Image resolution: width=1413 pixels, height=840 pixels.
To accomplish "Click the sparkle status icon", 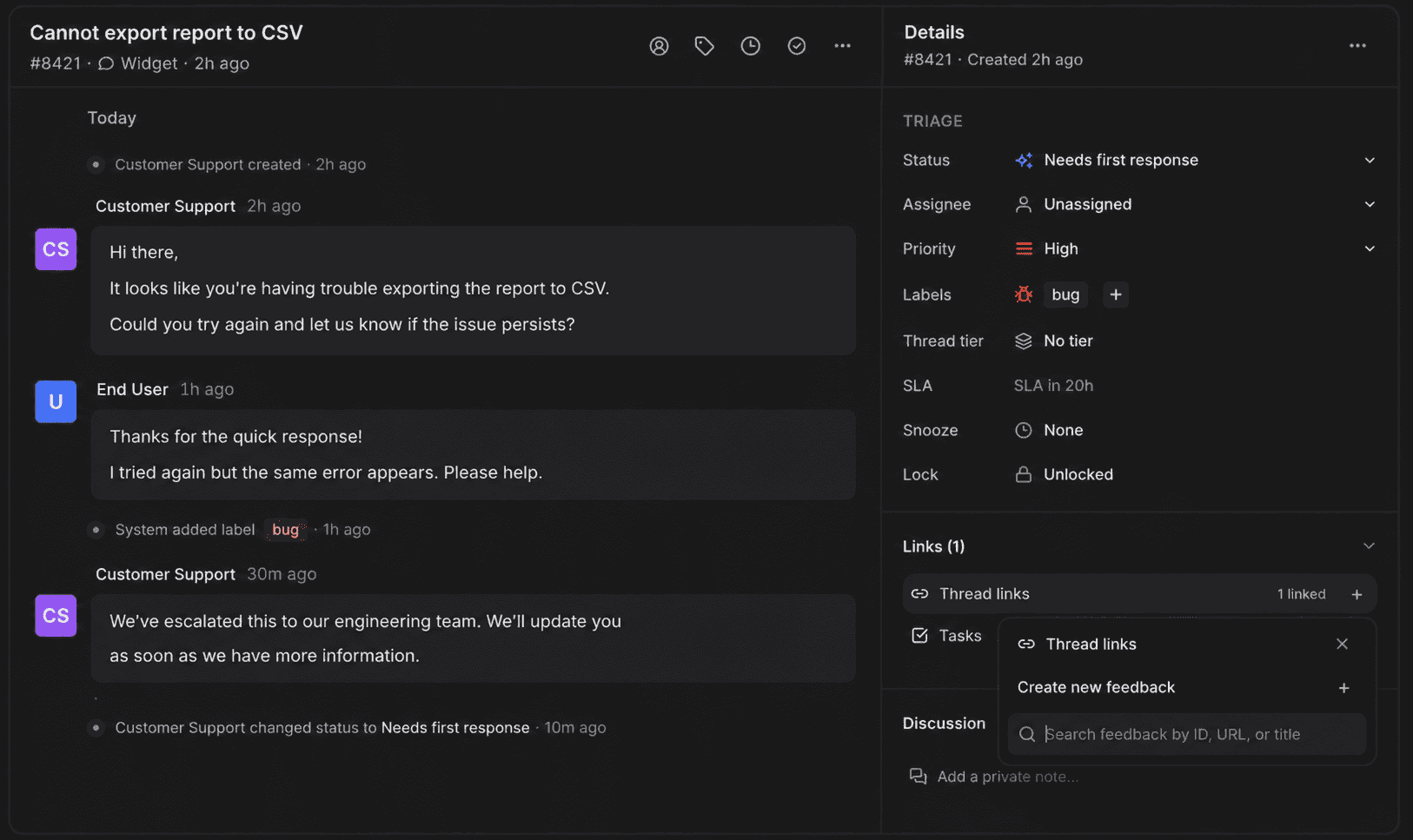I will tap(1024, 160).
